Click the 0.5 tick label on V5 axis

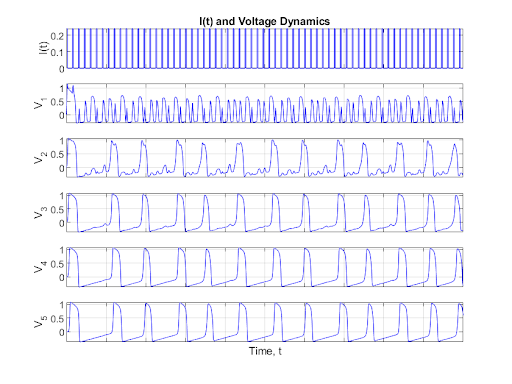click(57, 319)
